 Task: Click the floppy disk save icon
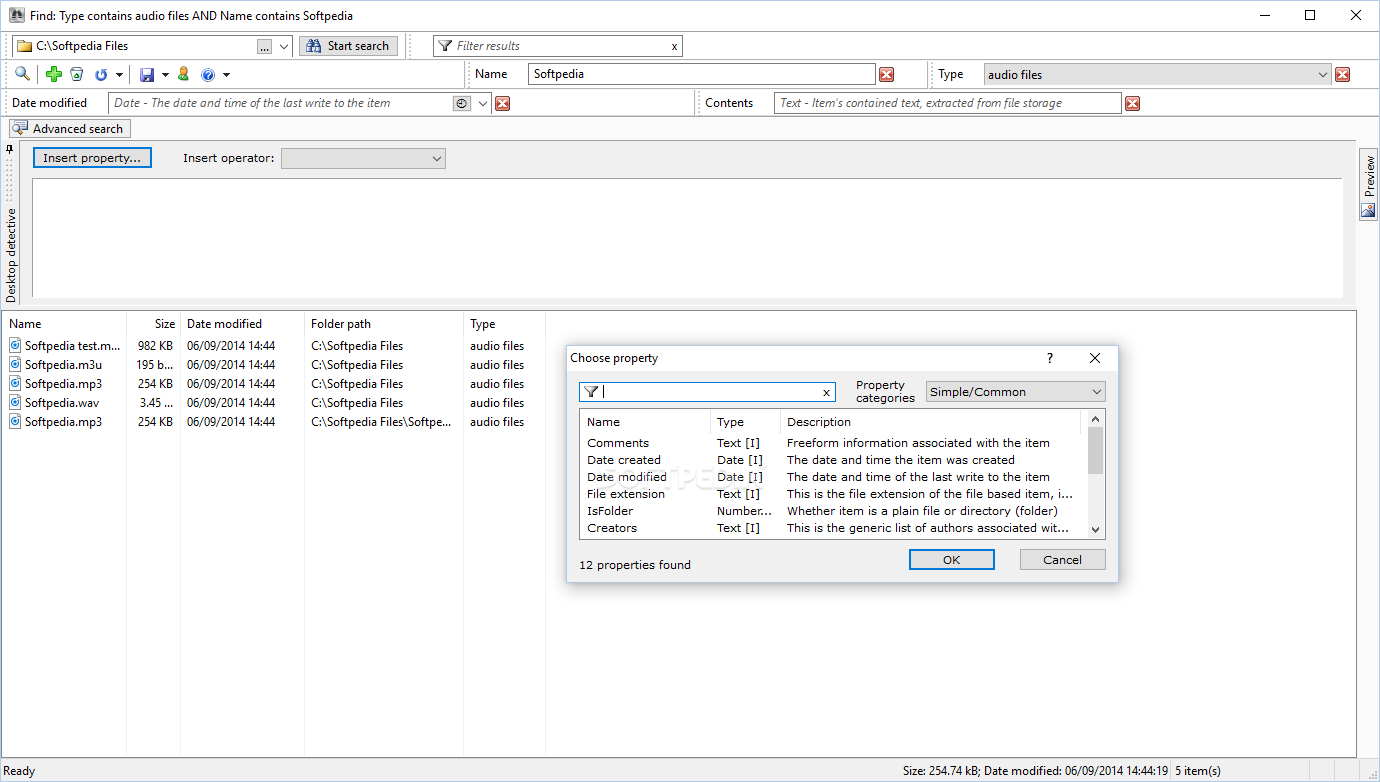click(147, 74)
